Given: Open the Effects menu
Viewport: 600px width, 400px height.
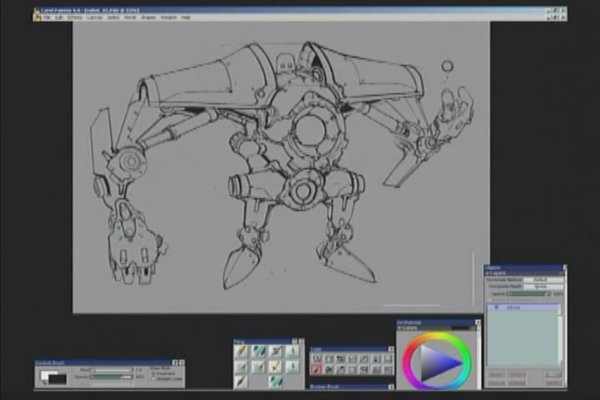Looking at the screenshot, I should click(76, 18).
